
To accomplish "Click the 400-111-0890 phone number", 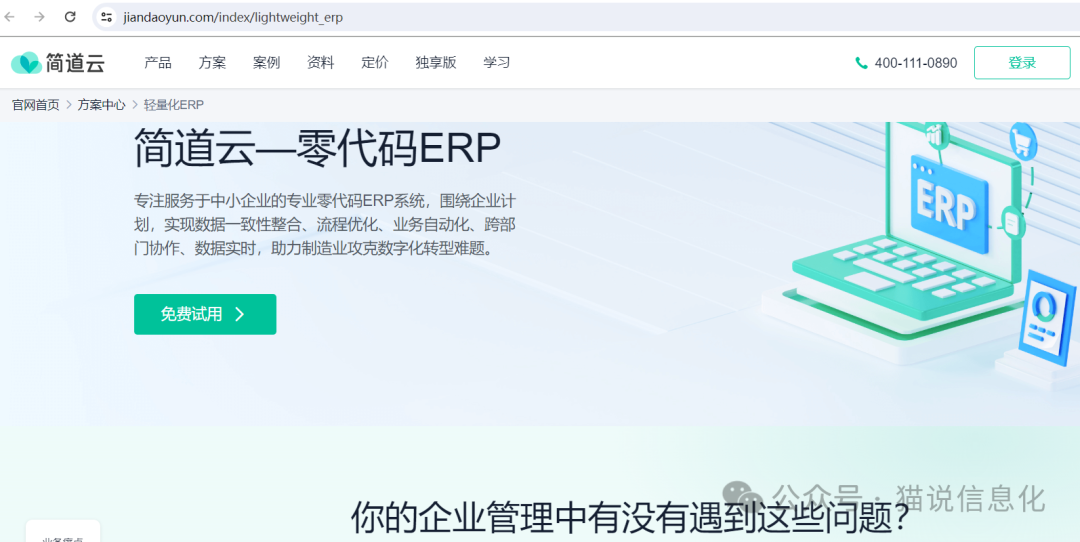I will [x=916, y=63].
